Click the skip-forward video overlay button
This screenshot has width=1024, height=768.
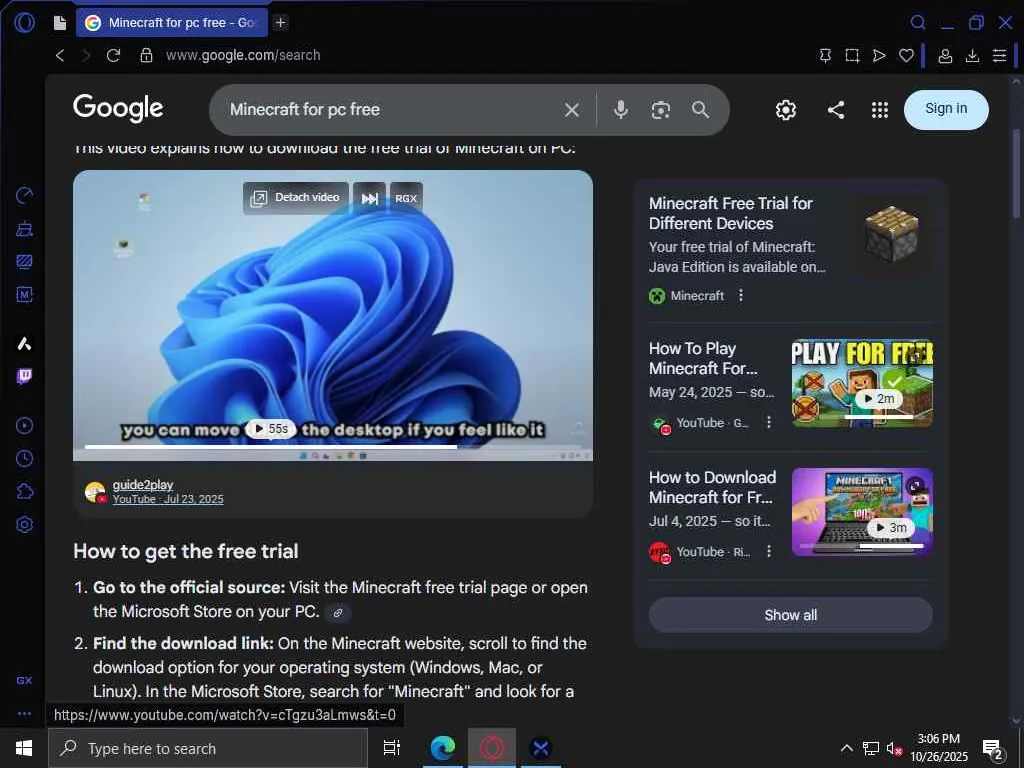(370, 198)
